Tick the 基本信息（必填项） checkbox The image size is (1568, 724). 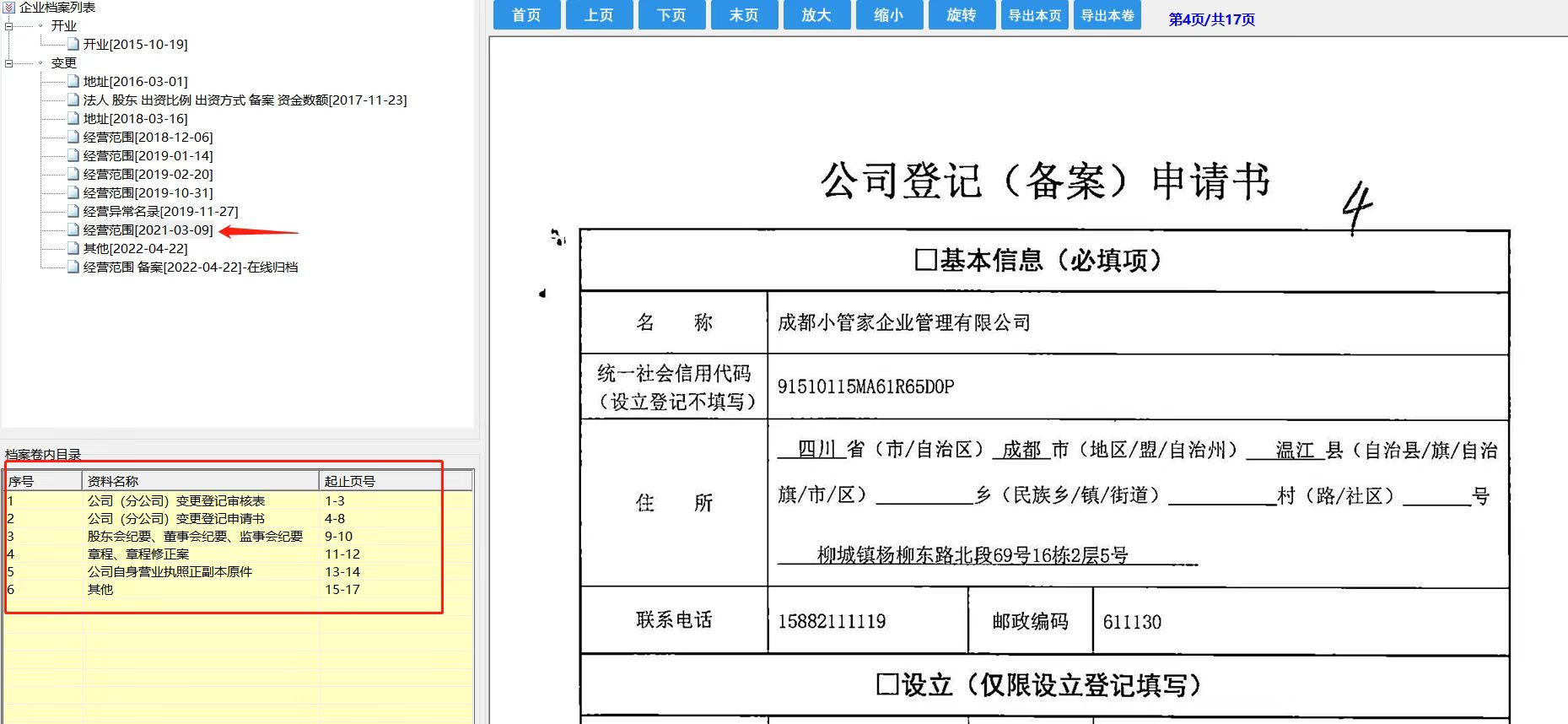click(925, 260)
